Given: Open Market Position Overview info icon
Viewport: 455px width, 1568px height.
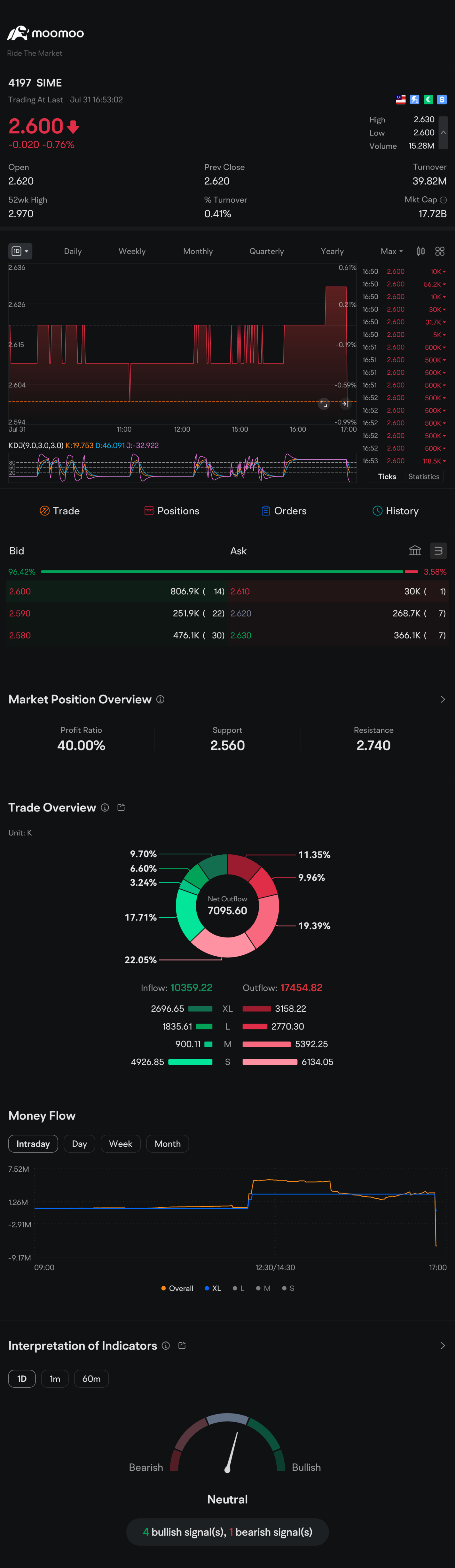Looking at the screenshot, I should pos(160,699).
